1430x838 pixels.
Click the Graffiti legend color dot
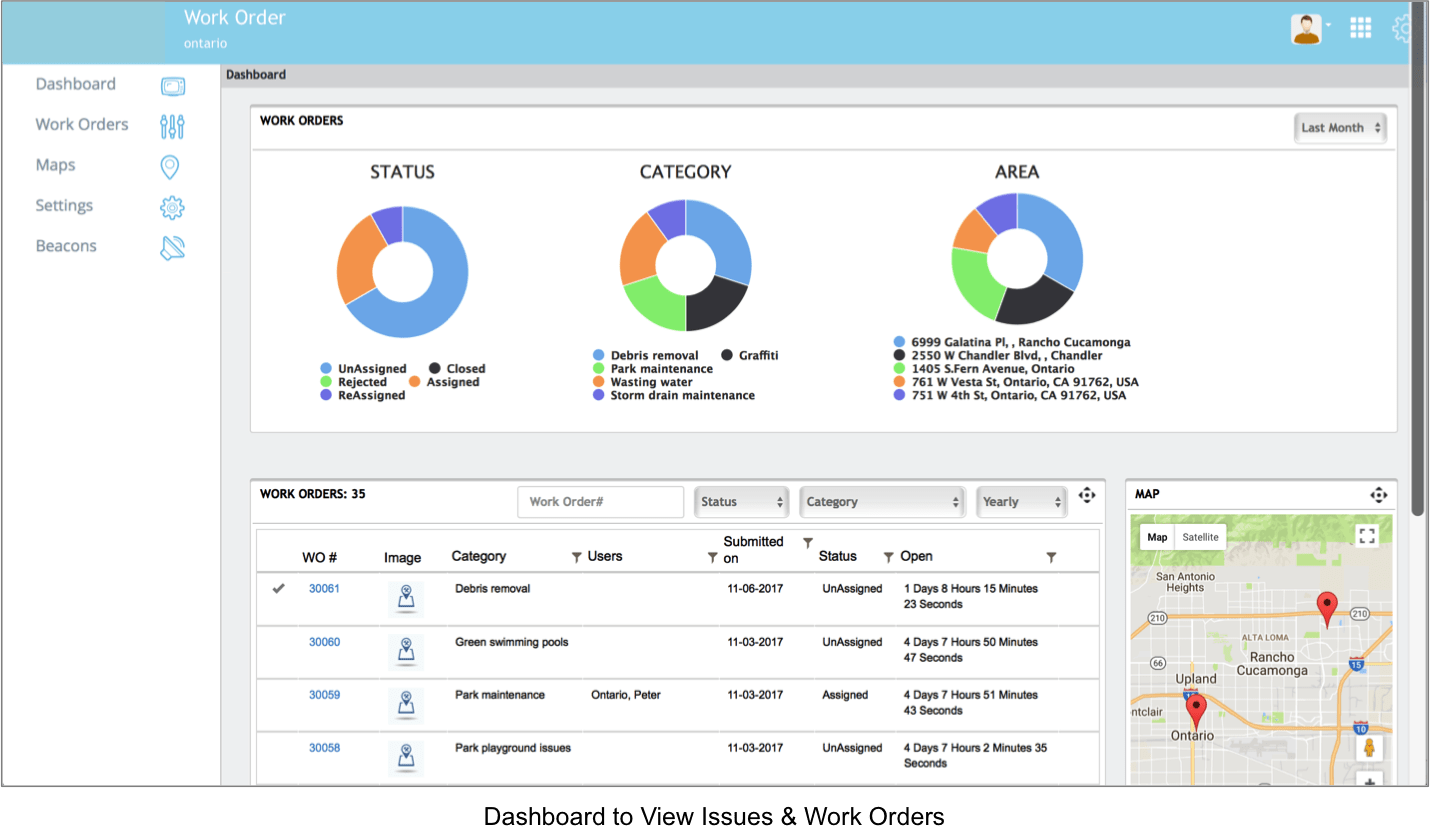(x=727, y=356)
